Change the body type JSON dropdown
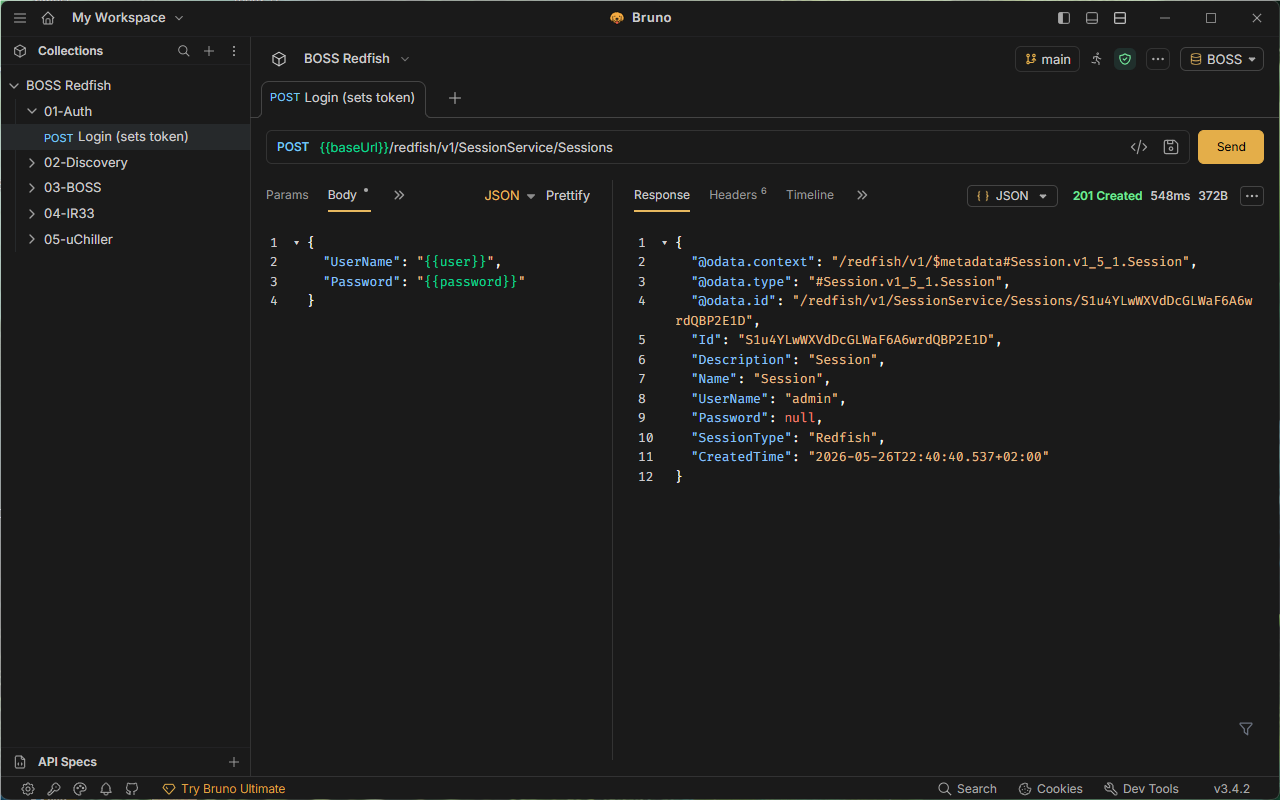 (x=510, y=196)
